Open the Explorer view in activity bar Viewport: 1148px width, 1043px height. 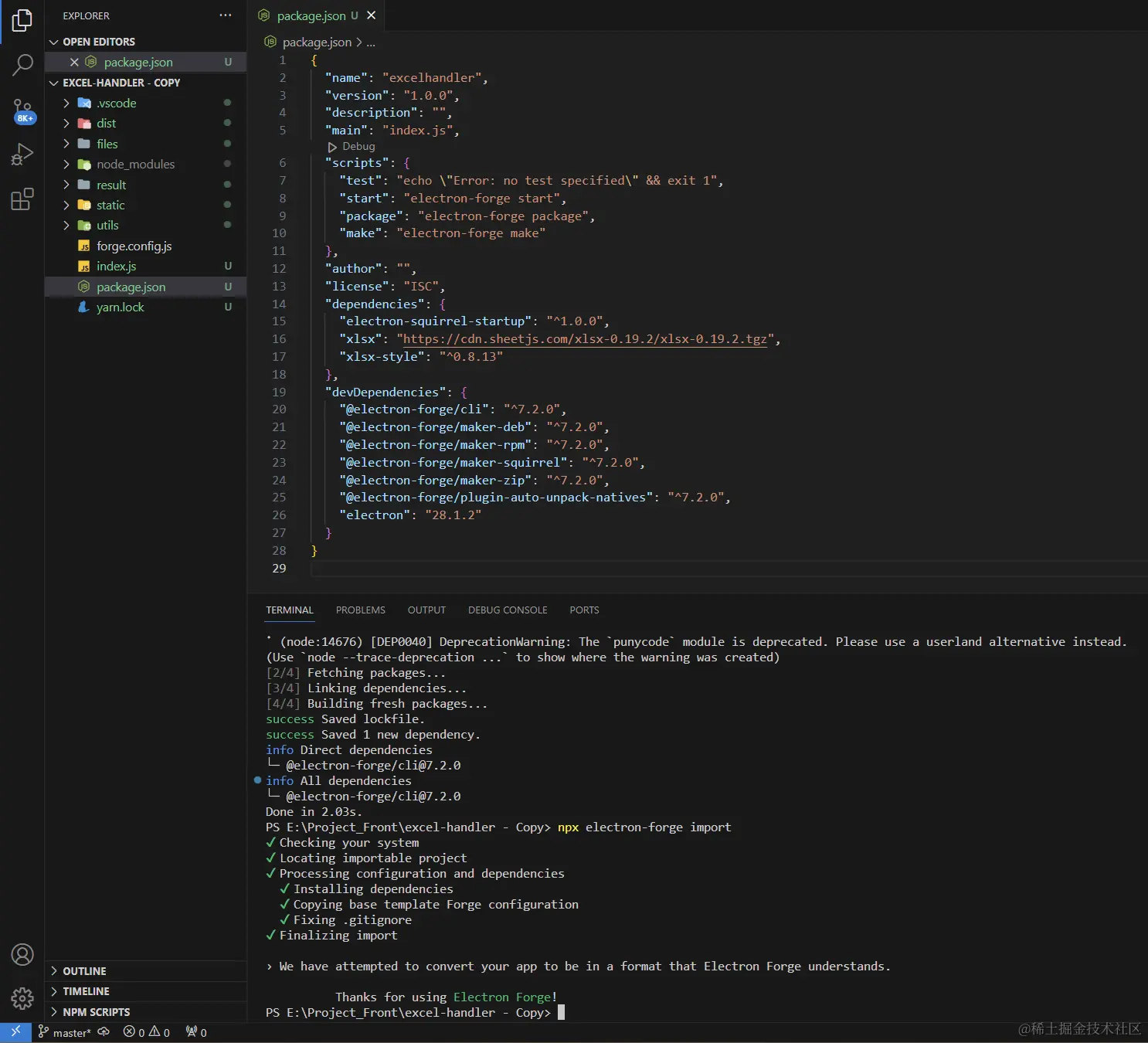[22, 21]
